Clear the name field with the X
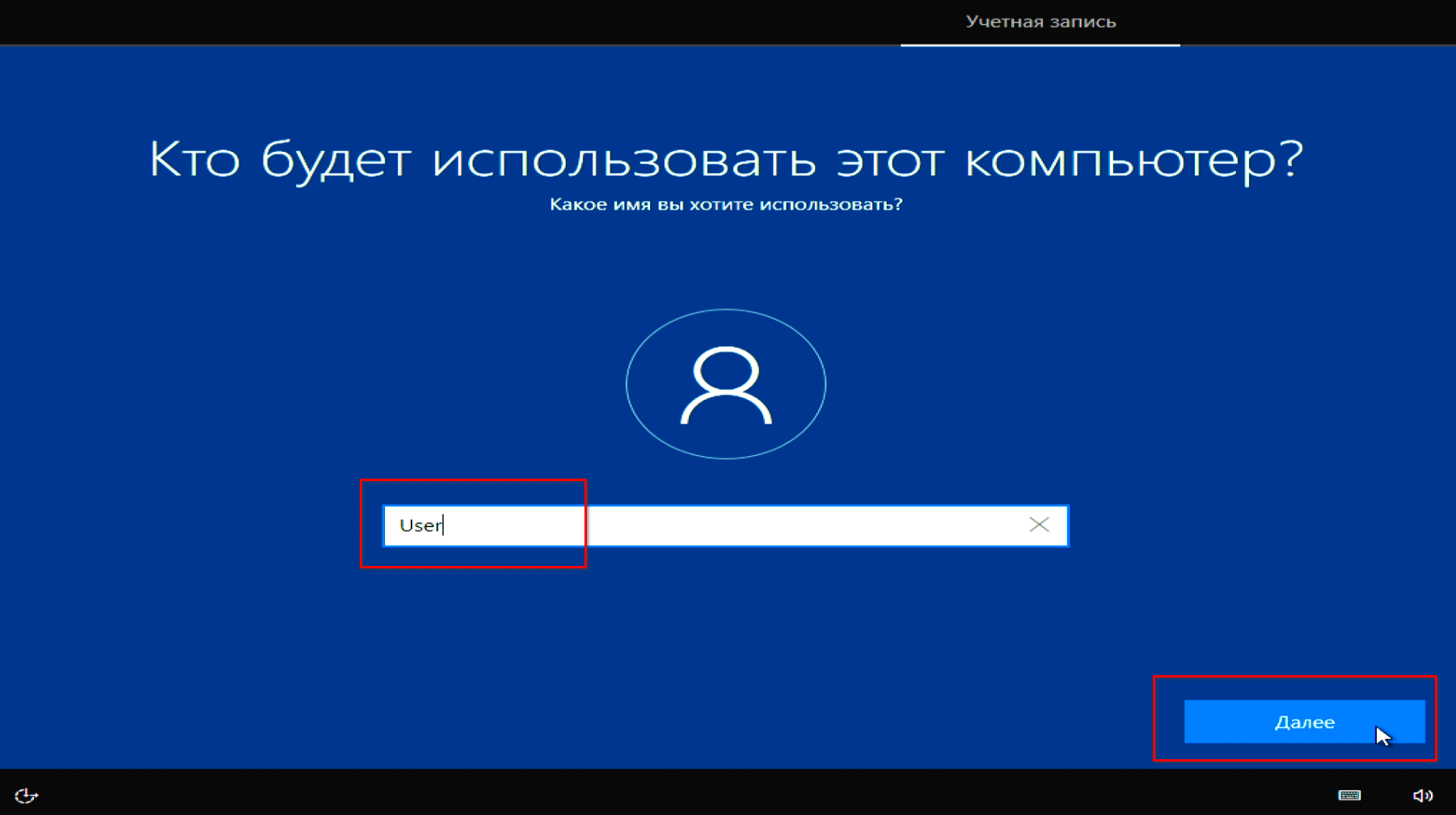Viewport: 1456px width, 815px height. point(1039,526)
